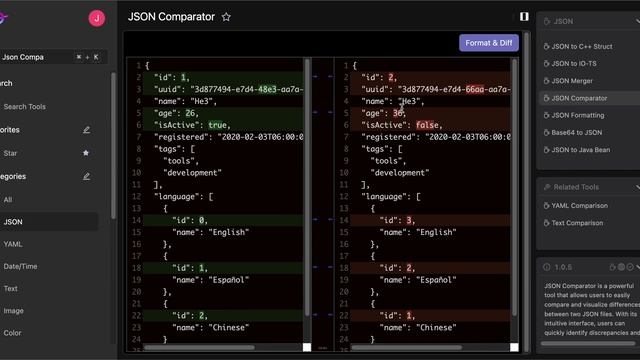Click the icon beside YAML Comparison

click(546, 206)
